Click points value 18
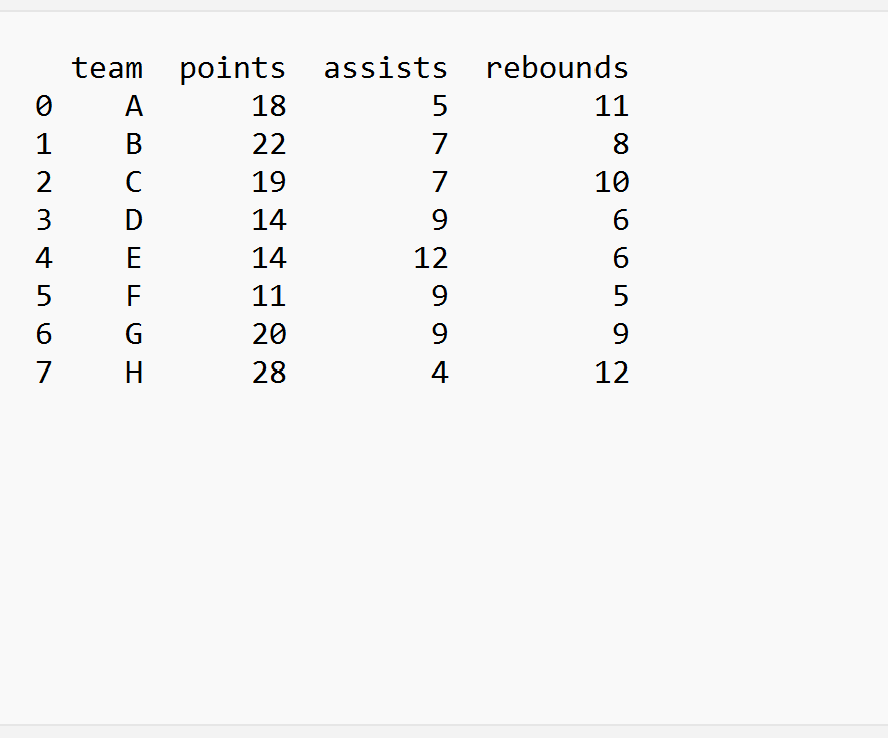Screen dimensions: 888x738 (x=269, y=106)
